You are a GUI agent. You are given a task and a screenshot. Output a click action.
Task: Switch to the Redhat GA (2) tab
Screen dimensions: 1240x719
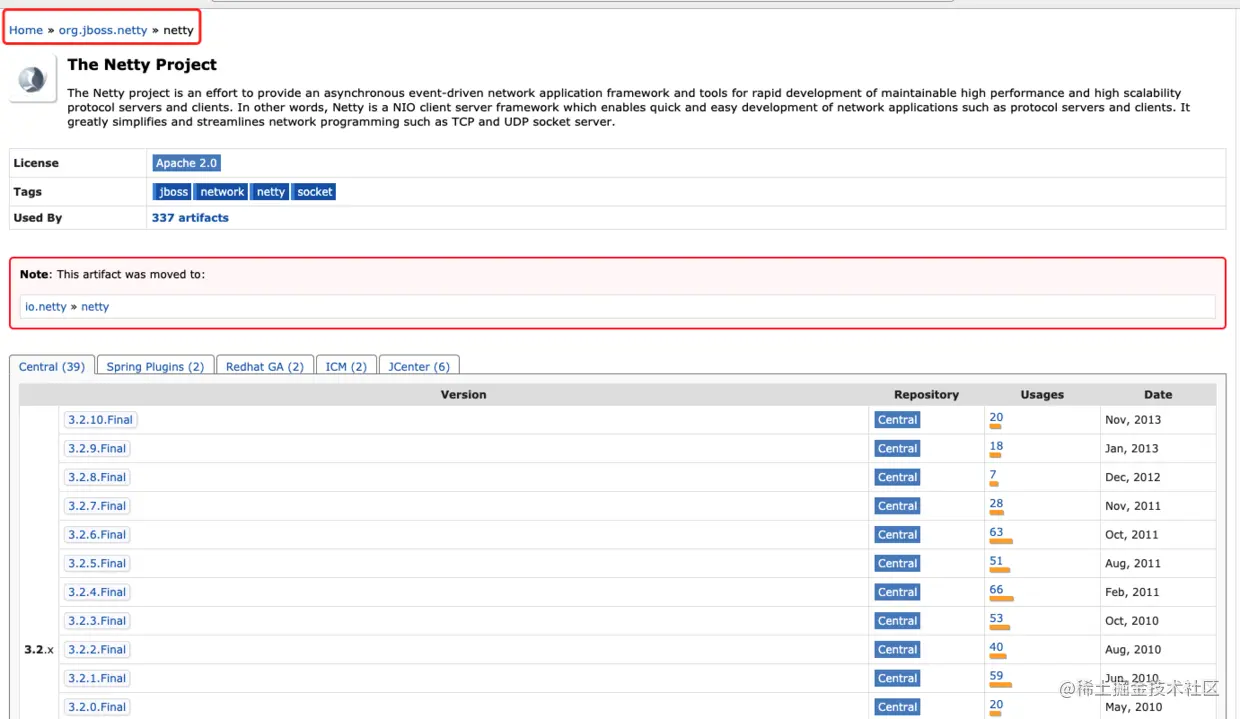tap(265, 367)
